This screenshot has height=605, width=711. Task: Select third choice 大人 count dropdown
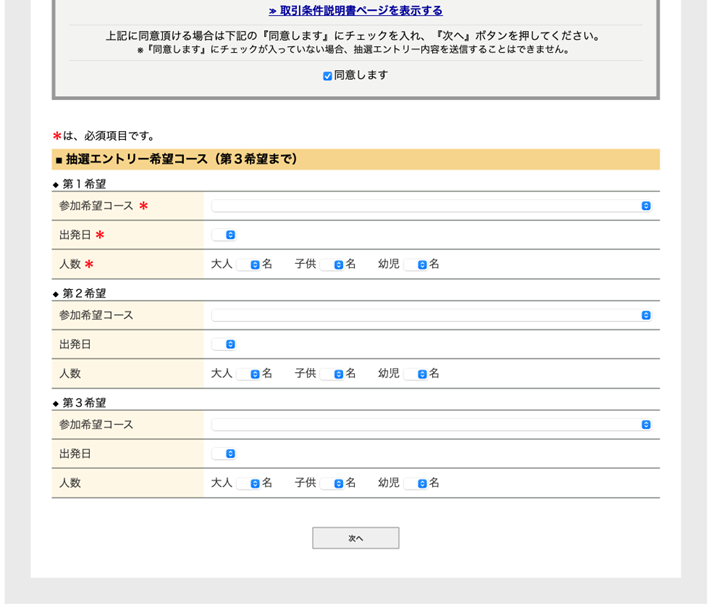pyautogui.click(x=248, y=483)
